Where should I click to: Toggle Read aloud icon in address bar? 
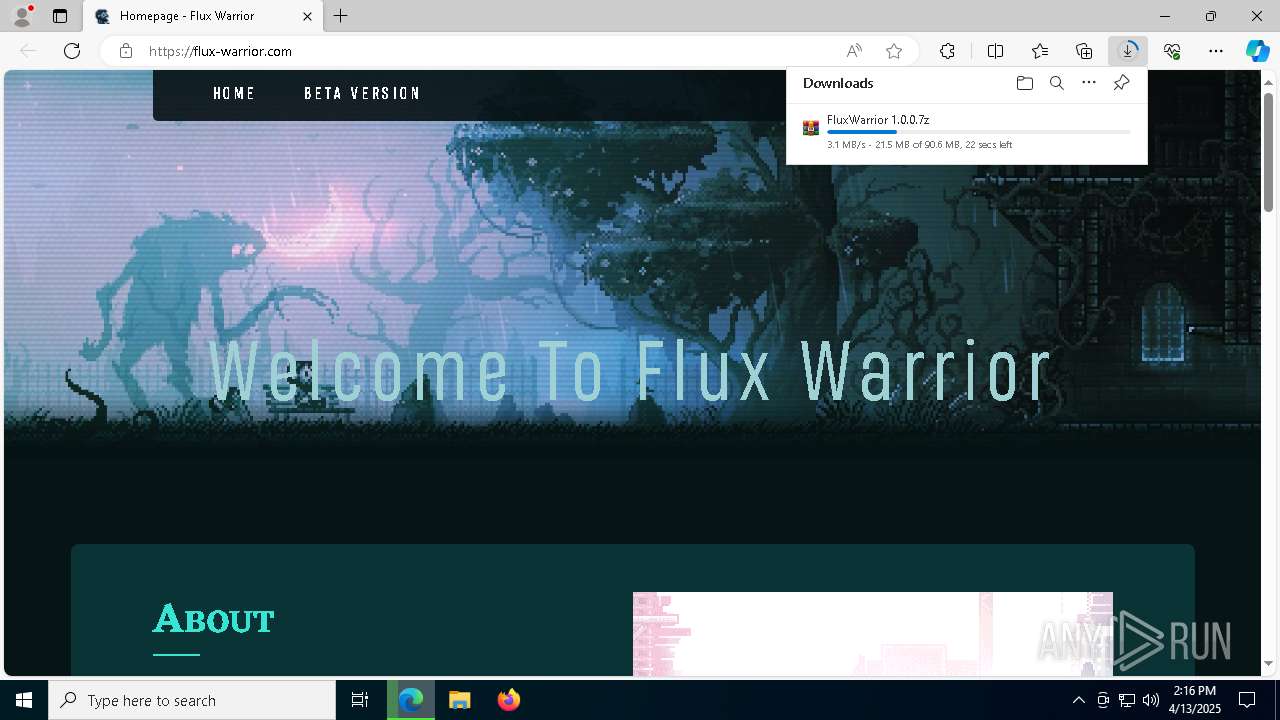point(854,51)
